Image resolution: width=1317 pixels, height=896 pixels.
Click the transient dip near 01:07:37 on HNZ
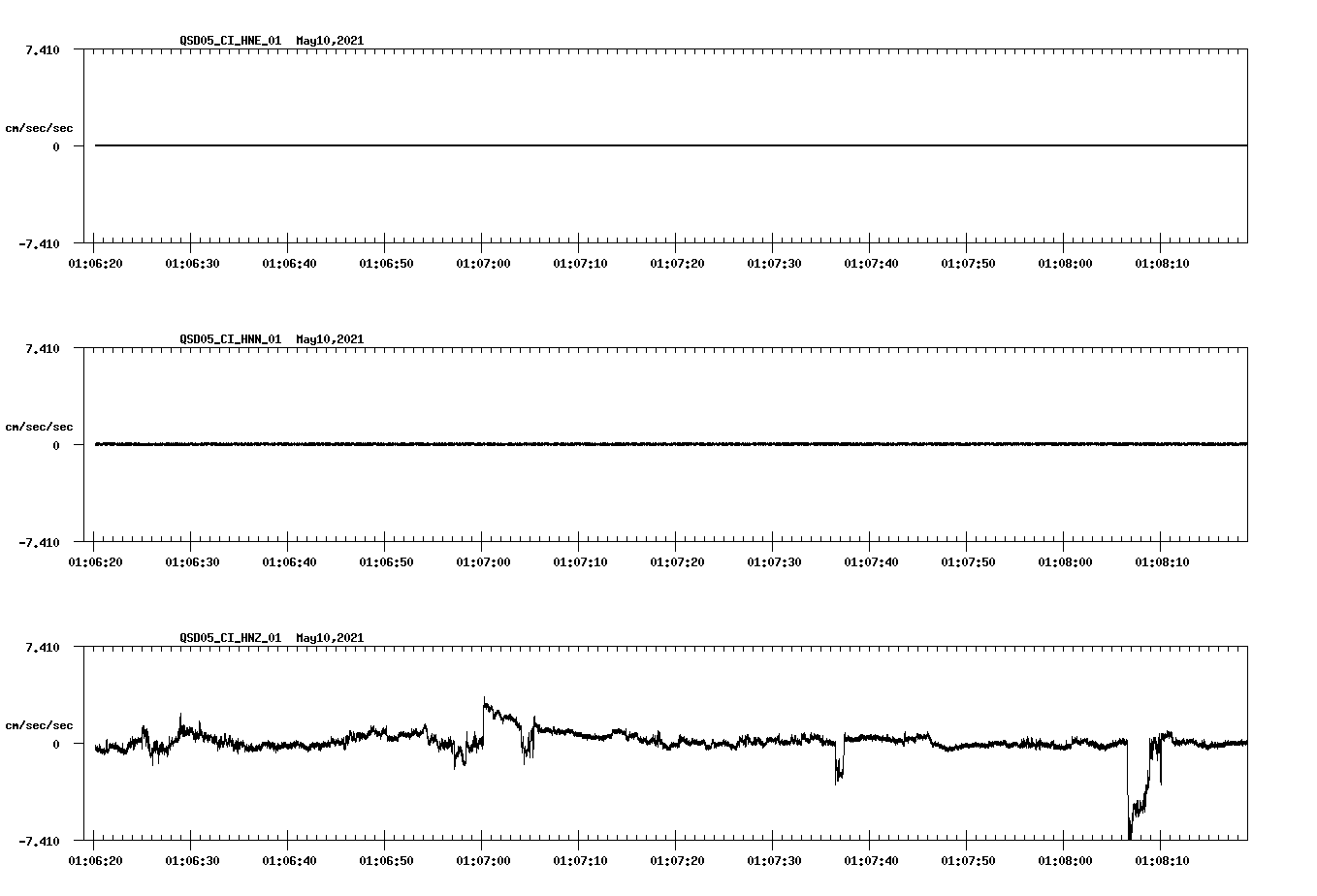pos(838,766)
